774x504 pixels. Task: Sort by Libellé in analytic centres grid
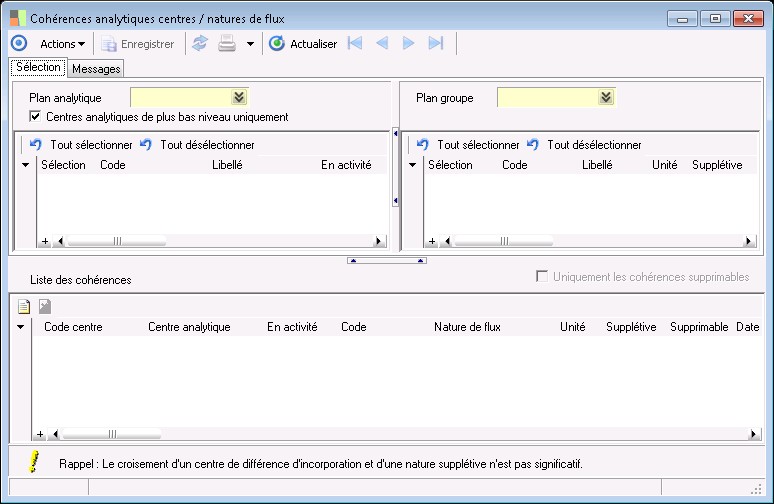click(227, 165)
